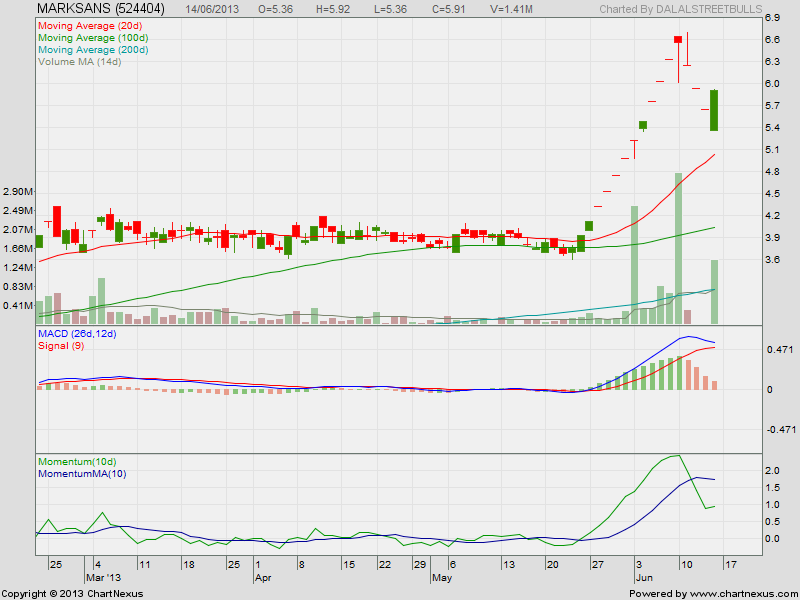Click the high price H=5.92
Viewport: 800px width, 600px height.
(x=334, y=9)
